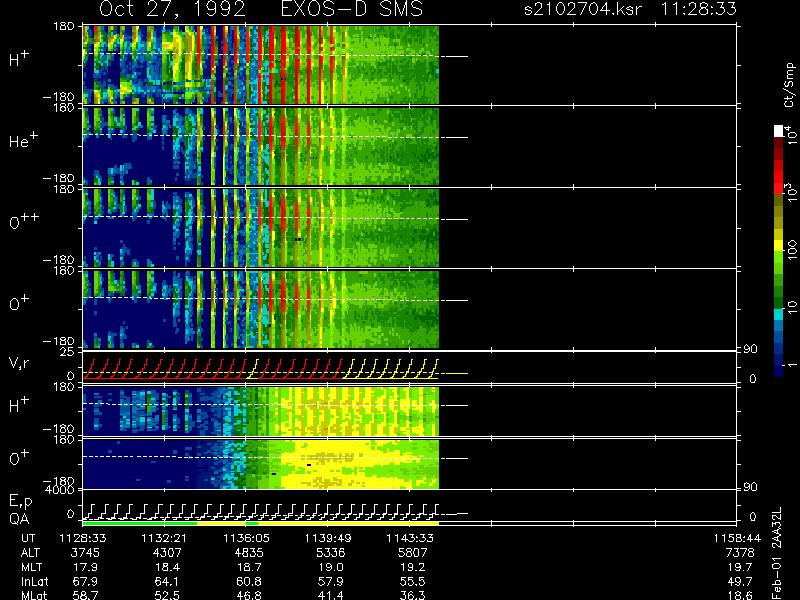Viewport: 800px width, 600px height.
Task: Click the "UT" row label
Action: click(28, 538)
